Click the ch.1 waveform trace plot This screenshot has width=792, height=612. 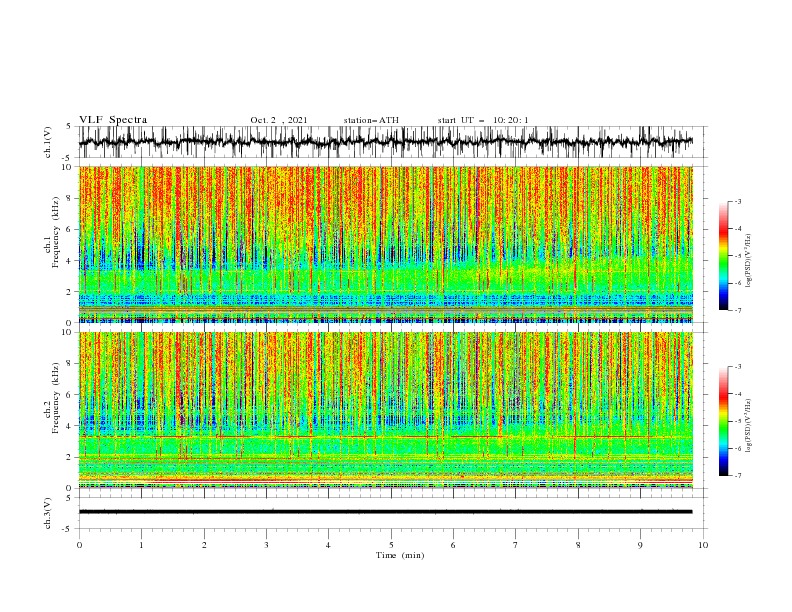(385, 142)
